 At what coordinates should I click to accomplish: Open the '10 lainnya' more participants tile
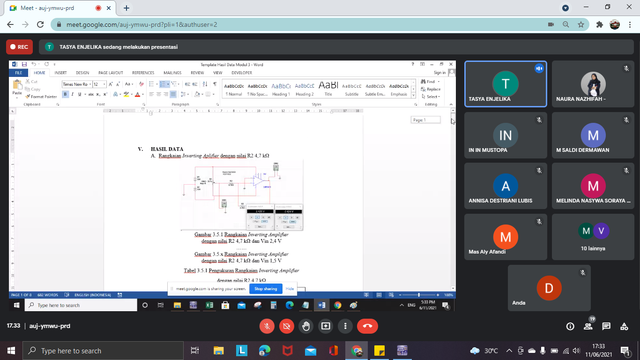(x=593, y=237)
